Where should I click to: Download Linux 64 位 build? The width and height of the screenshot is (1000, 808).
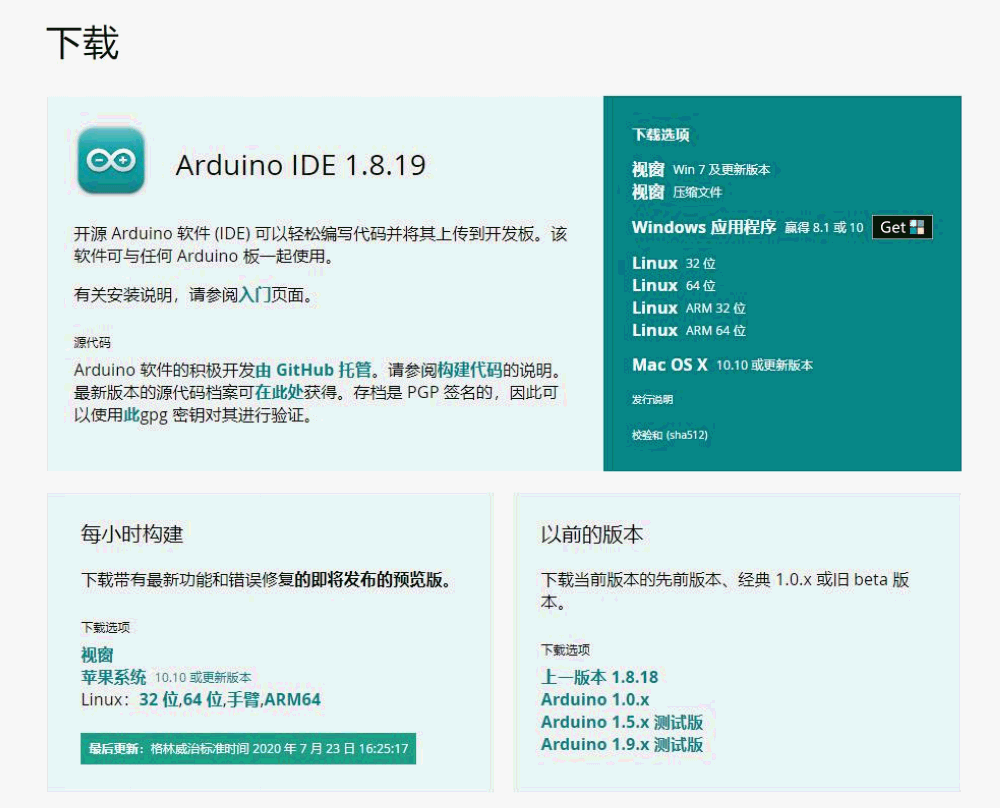[x=673, y=286]
